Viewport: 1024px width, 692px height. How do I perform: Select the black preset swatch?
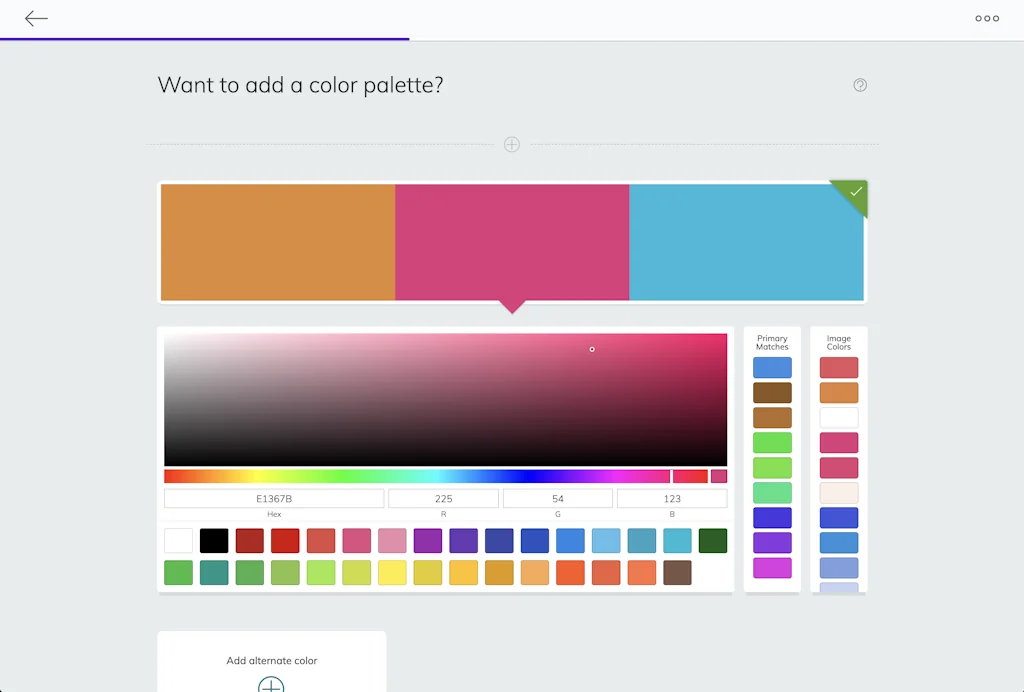click(213, 540)
